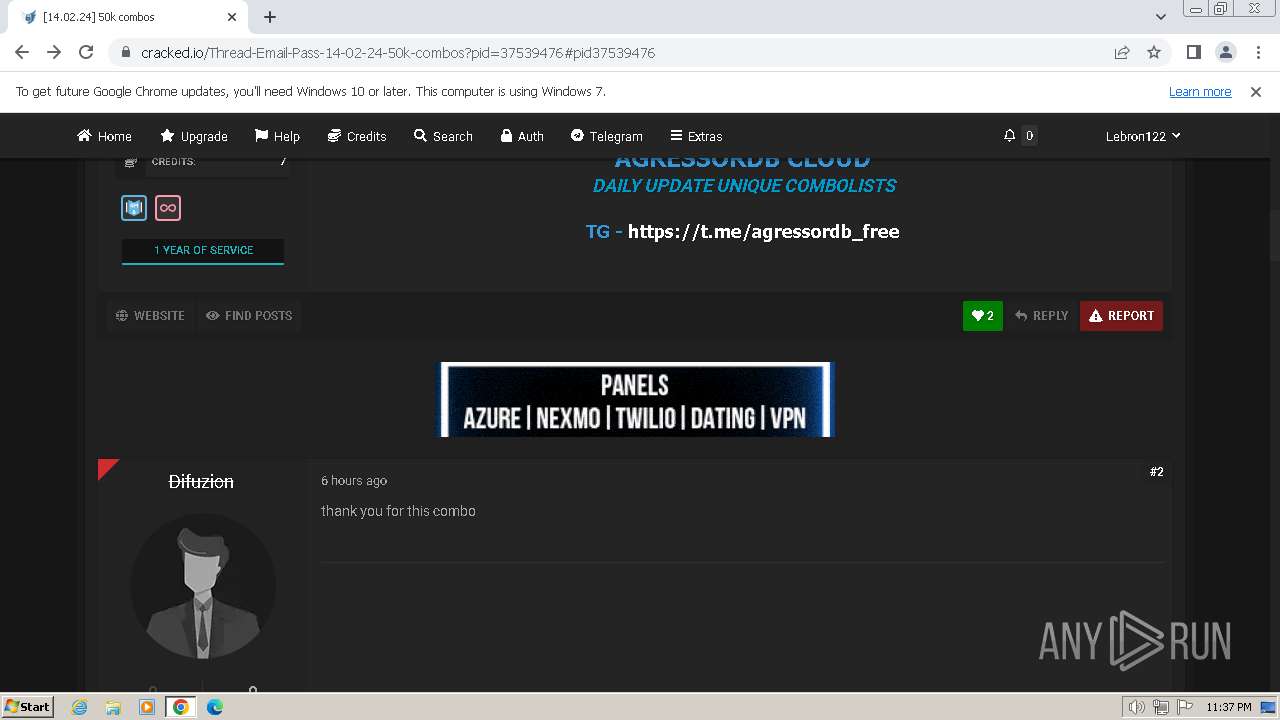Bookmark this page with the star icon
1280x720 pixels.
1154,52
